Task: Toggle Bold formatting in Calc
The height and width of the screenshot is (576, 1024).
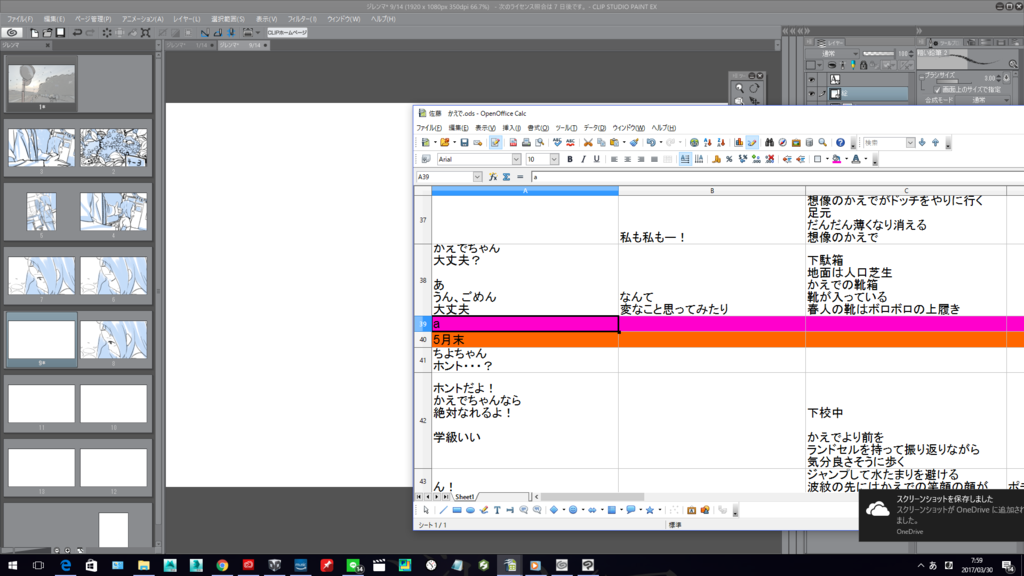Action: tap(569, 159)
